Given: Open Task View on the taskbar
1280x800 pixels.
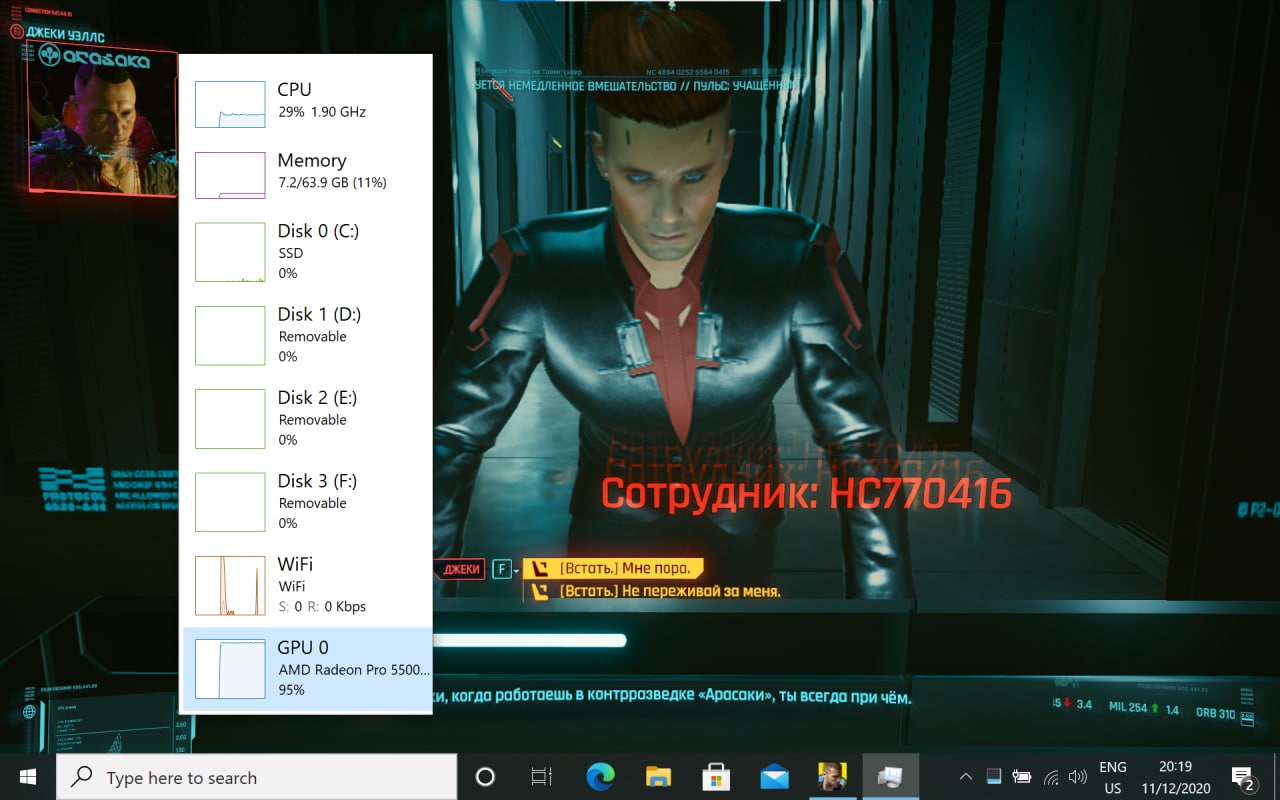Looking at the screenshot, I should point(541,777).
